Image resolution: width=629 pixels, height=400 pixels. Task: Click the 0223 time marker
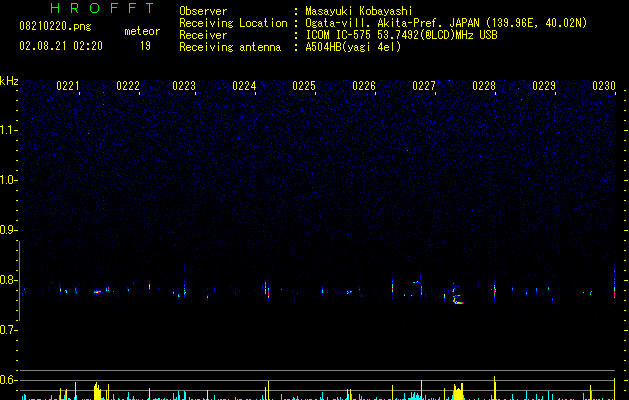coord(184,86)
